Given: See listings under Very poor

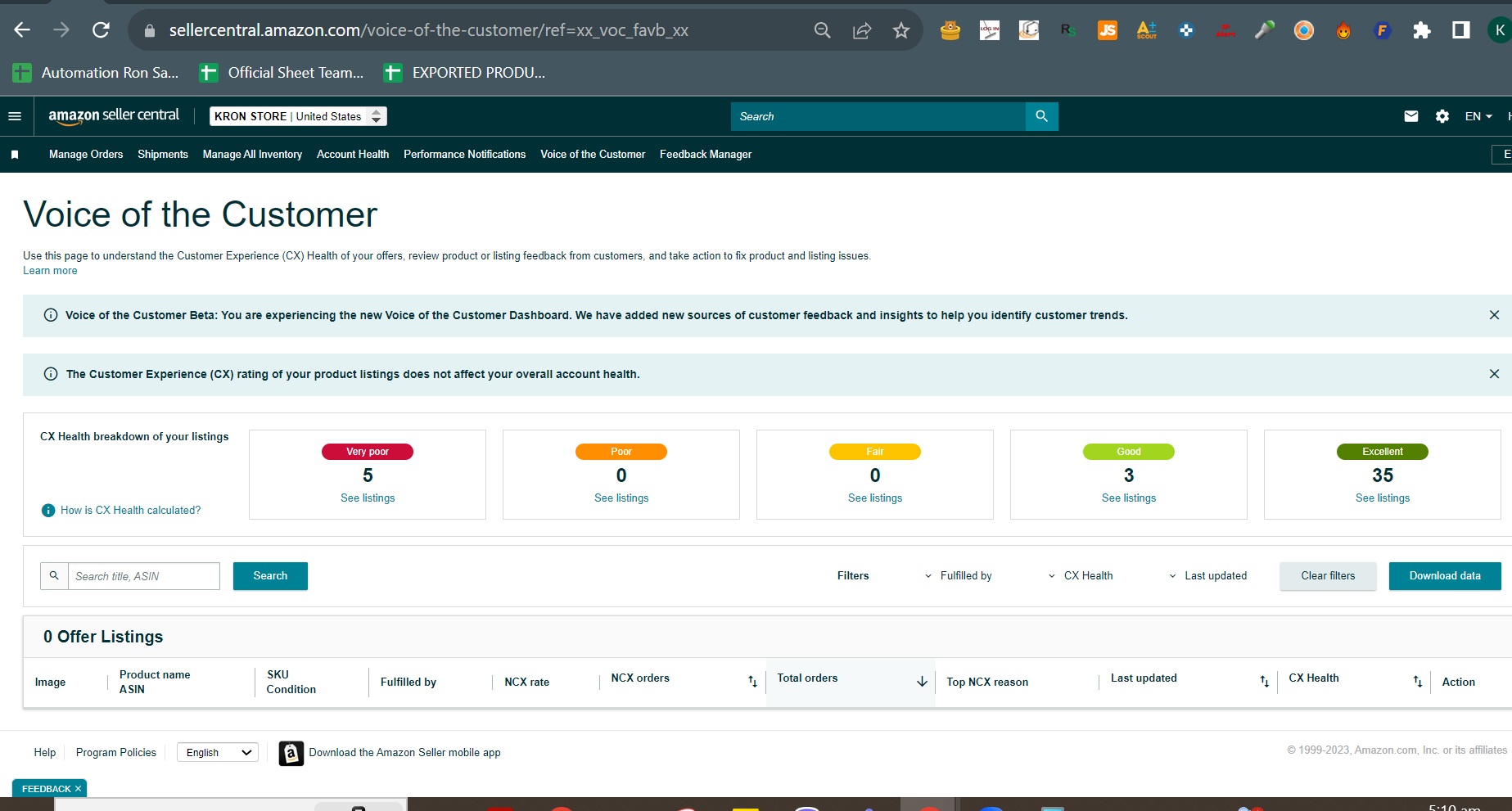Looking at the screenshot, I should tap(368, 498).
